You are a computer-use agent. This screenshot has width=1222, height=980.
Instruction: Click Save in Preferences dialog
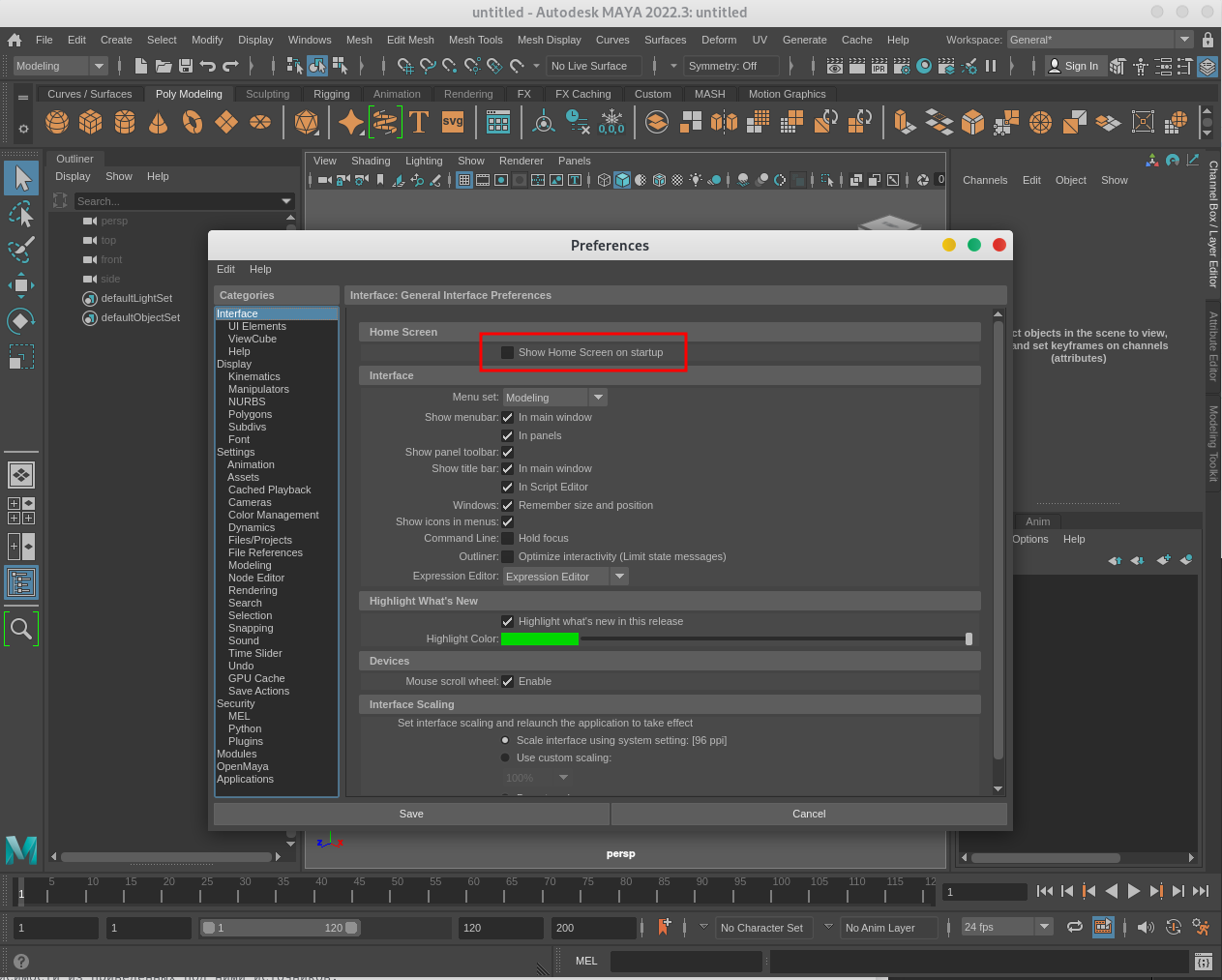coord(411,814)
